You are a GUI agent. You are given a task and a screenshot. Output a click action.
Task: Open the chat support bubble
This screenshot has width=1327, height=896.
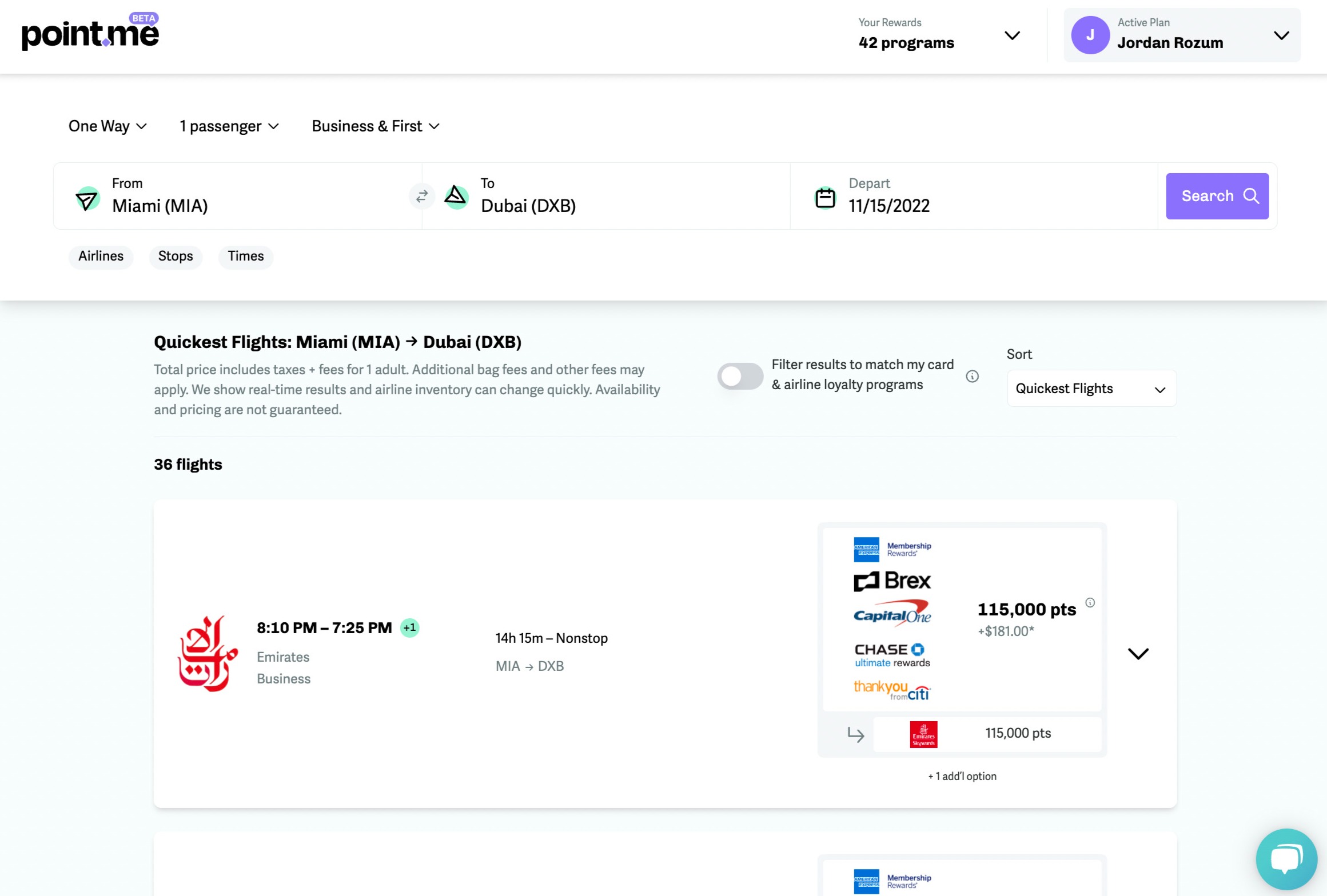1286,858
